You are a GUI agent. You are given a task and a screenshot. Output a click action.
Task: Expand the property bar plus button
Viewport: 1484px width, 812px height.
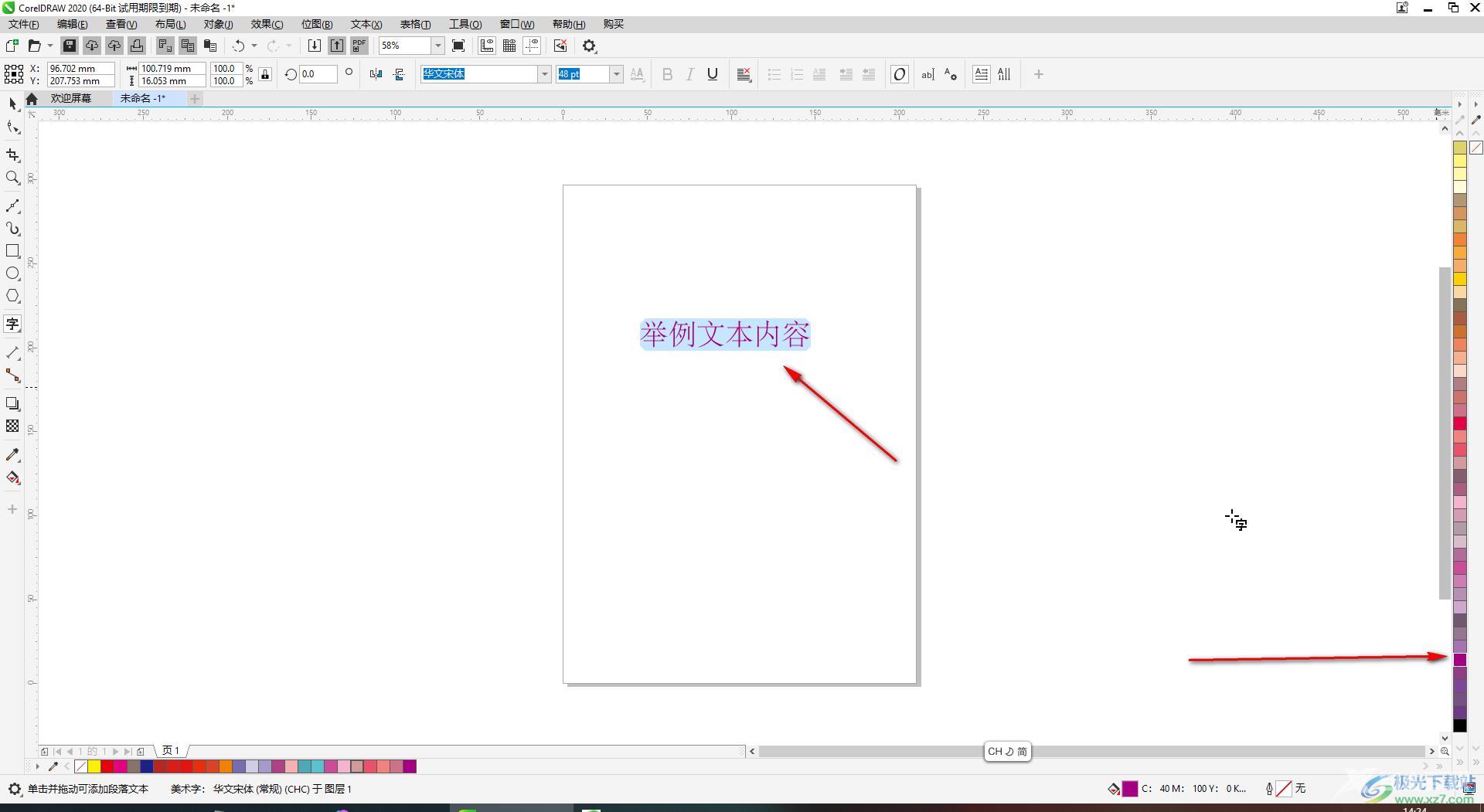(x=1039, y=74)
